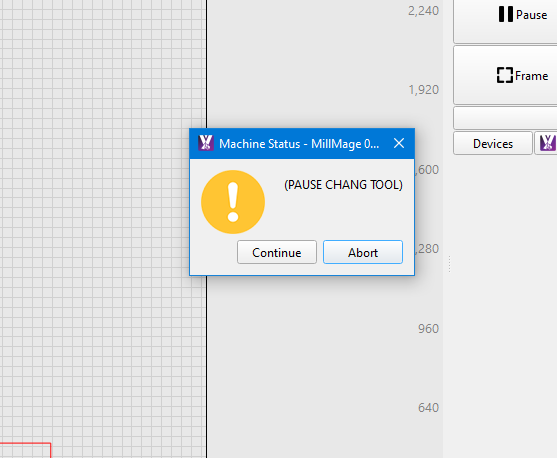The image size is (557, 458).
Task: Click the MillMage logo in dialog title bar
Action: (x=206, y=143)
